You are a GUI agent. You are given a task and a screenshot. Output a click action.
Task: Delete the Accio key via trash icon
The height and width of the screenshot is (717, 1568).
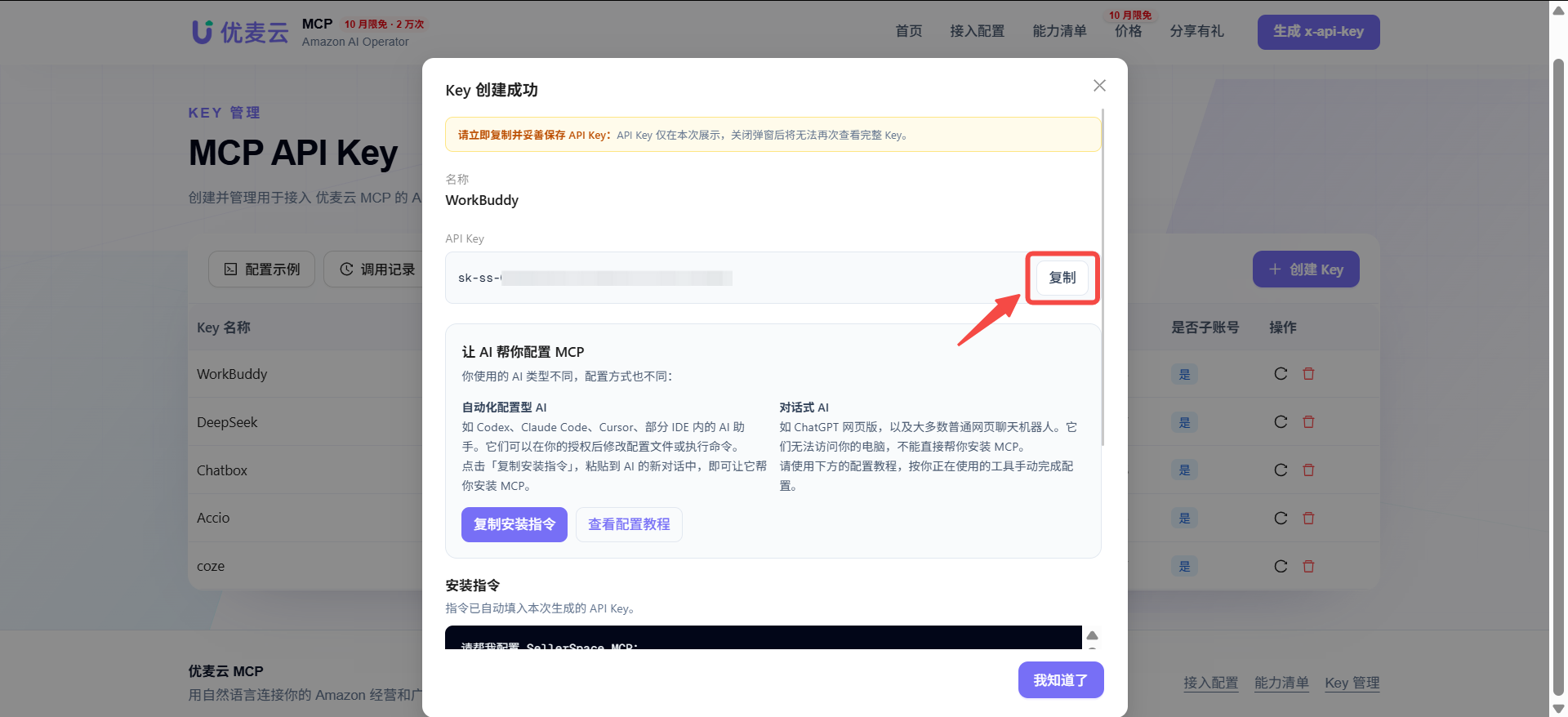click(x=1308, y=519)
